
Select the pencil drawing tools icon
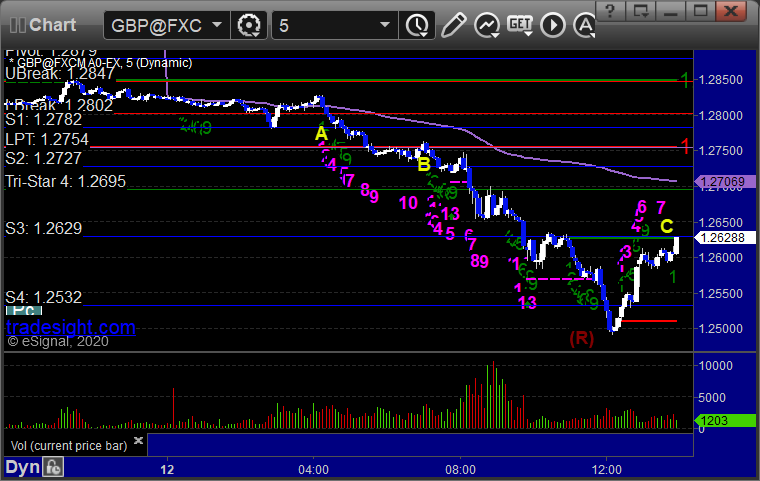pos(453,25)
